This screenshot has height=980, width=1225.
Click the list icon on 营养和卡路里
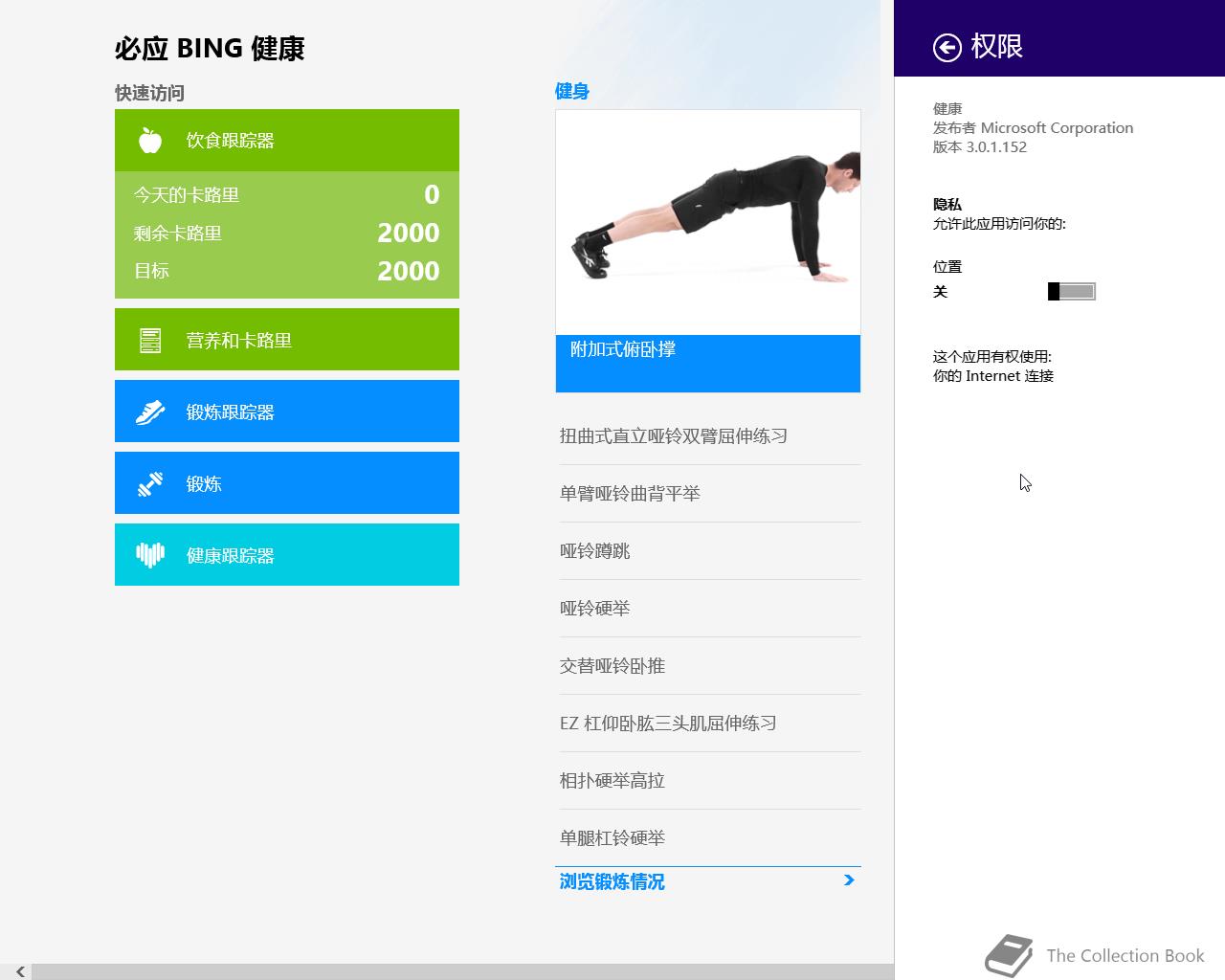click(x=150, y=340)
